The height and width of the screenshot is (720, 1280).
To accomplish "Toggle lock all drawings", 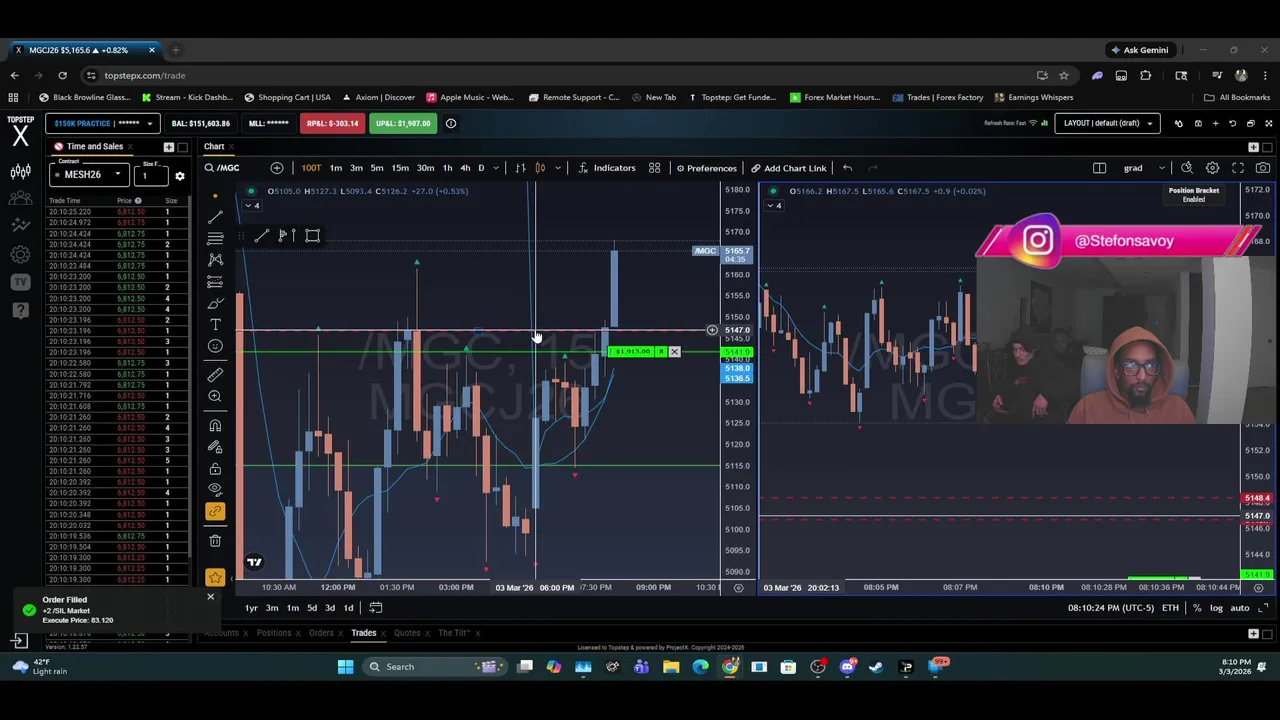I will point(215,469).
